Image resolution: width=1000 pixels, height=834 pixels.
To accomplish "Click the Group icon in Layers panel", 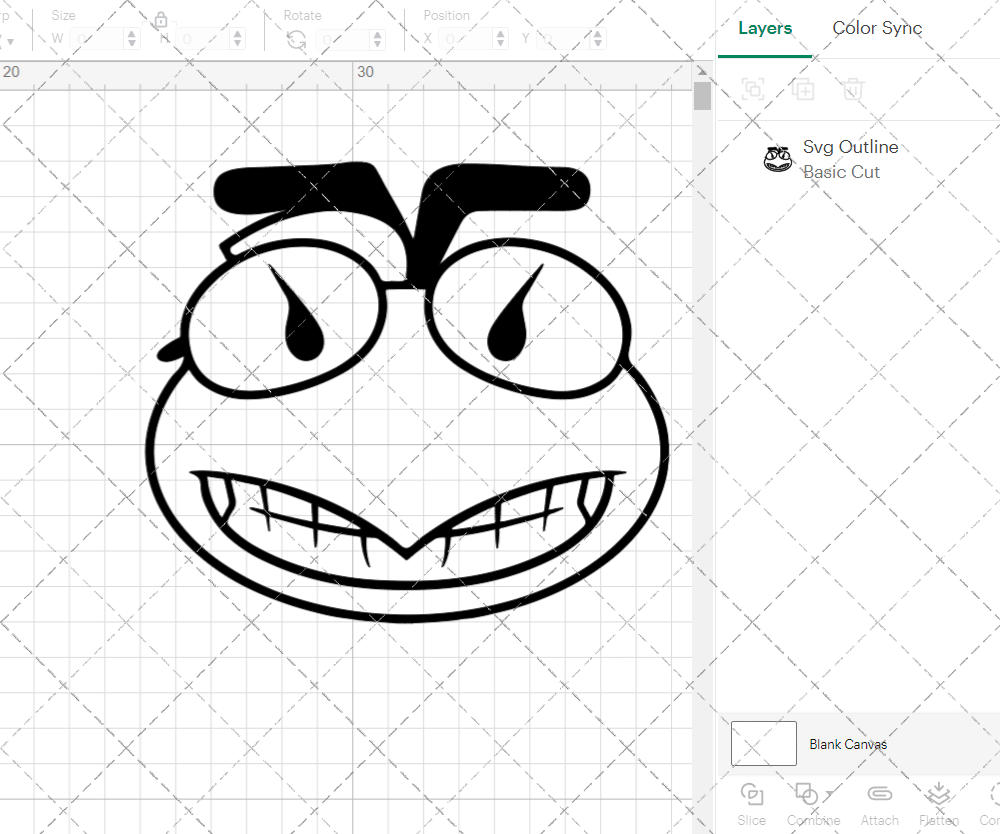I will point(753,90).
